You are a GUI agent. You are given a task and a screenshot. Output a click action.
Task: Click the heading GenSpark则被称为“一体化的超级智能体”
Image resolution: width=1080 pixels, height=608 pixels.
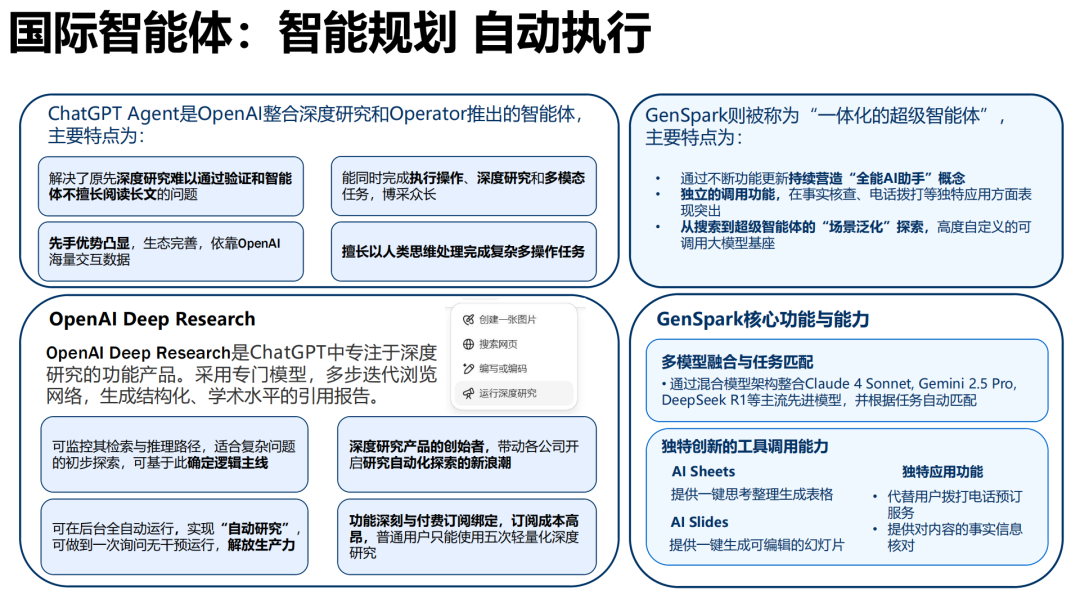tap(825, 127)
